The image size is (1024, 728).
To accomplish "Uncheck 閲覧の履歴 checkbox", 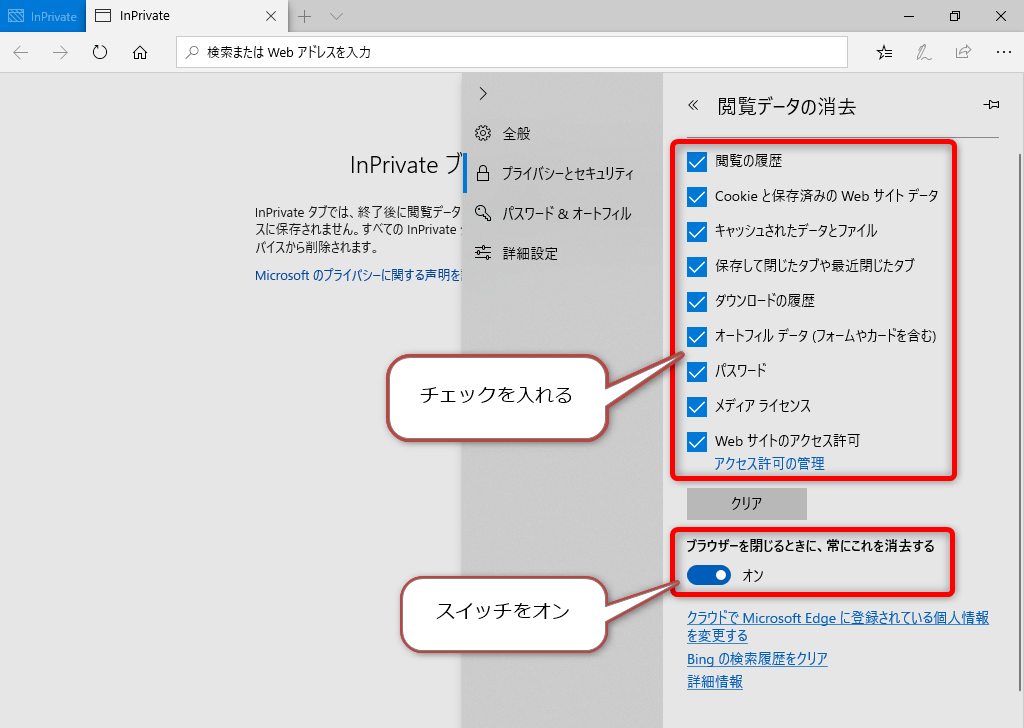I will point(697,162).
